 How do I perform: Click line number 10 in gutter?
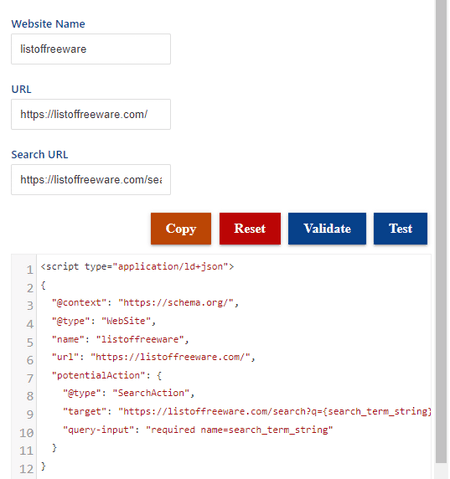click(x=26, y=433)
